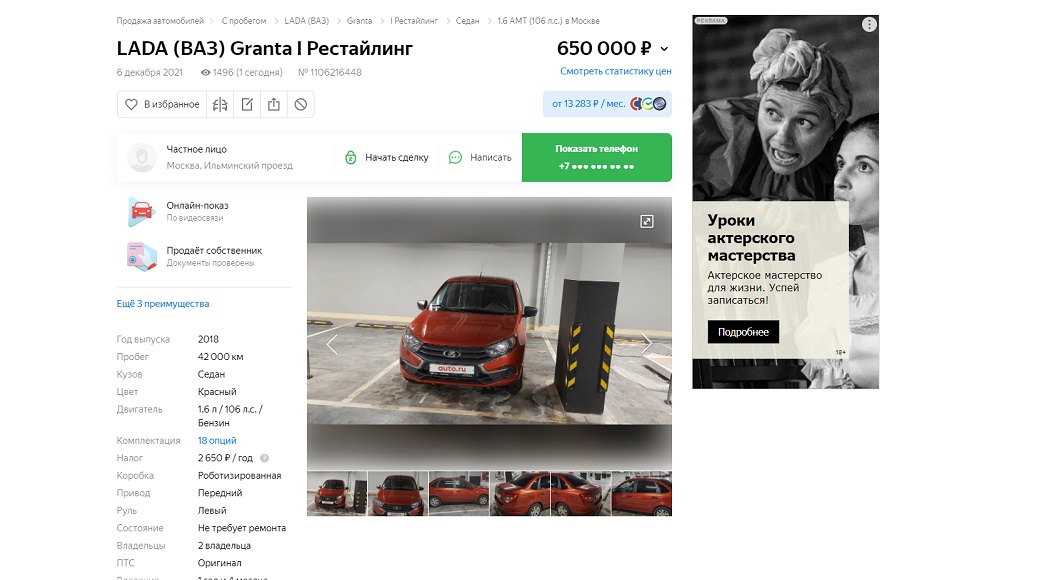This screenshot has width=1038, height=580.
Task: Select the thumbnail with the front close-up view
Action: click(x=398, y=493)
